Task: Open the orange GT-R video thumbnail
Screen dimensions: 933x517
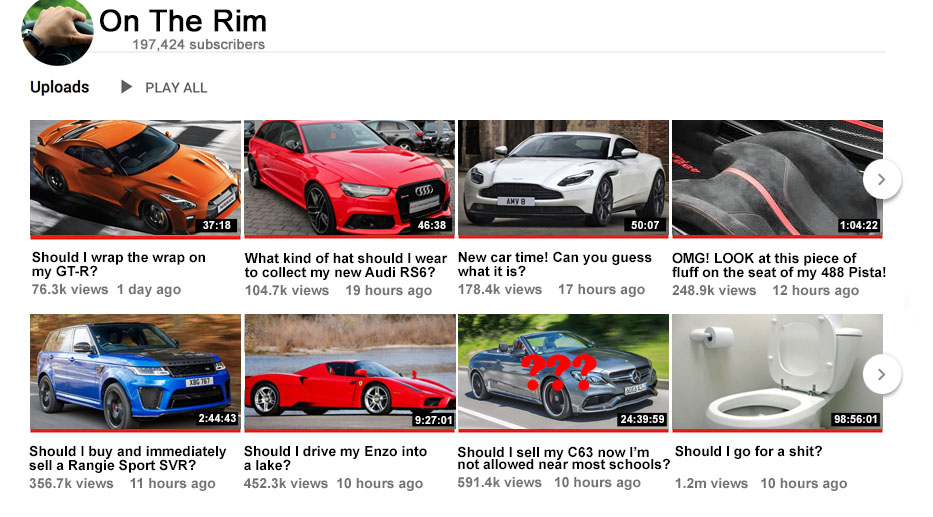Action: coord(135,178)
